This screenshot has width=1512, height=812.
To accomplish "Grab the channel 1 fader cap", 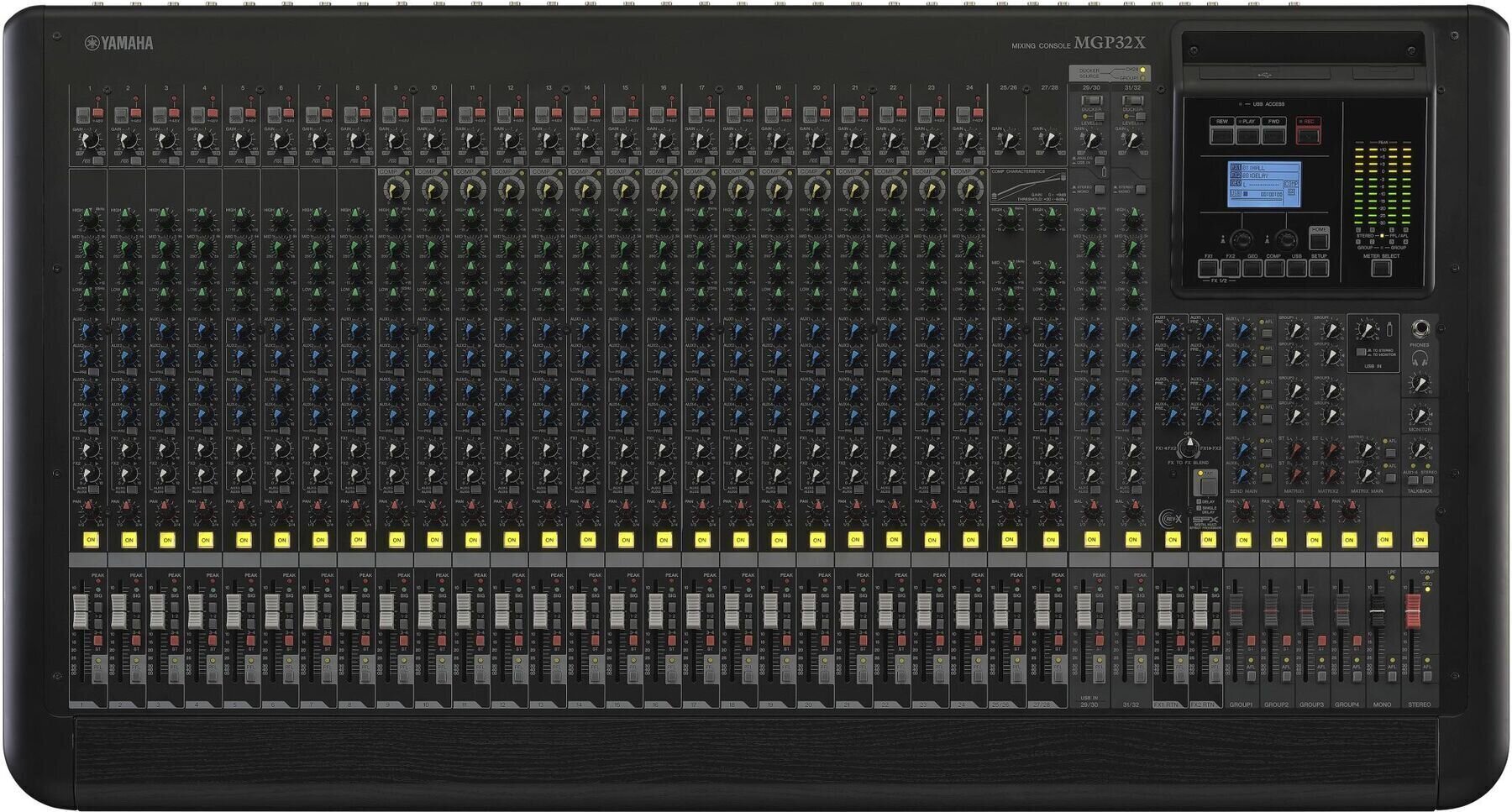I will point(81,610).
